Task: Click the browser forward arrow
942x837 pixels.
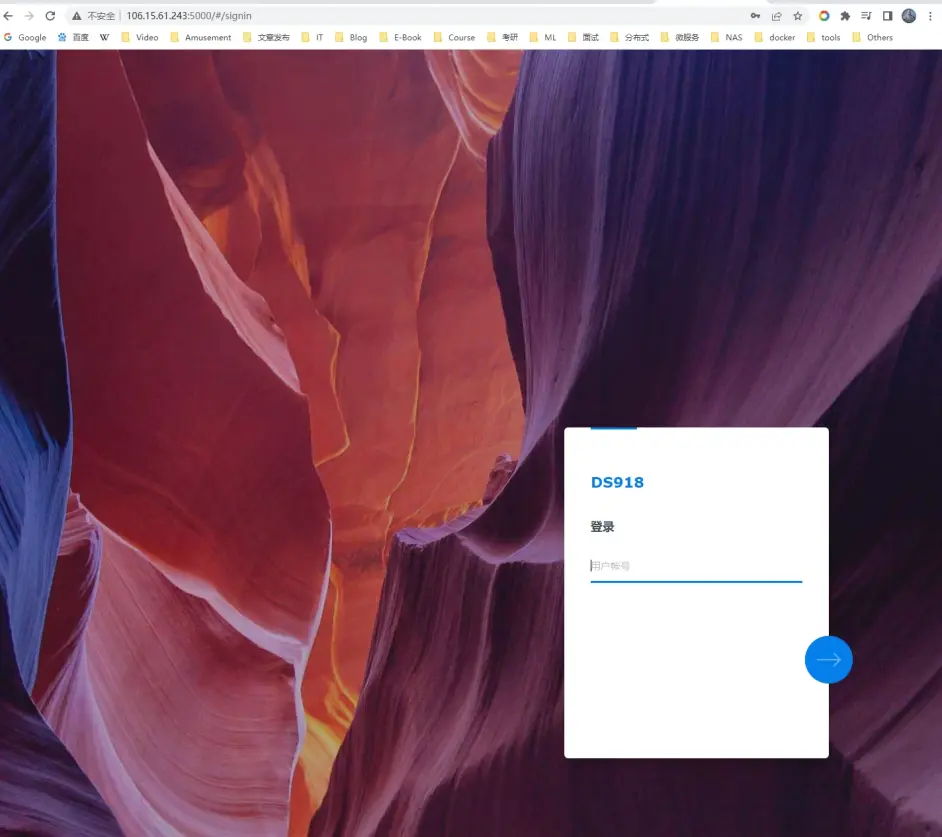Action: (29, 16)
